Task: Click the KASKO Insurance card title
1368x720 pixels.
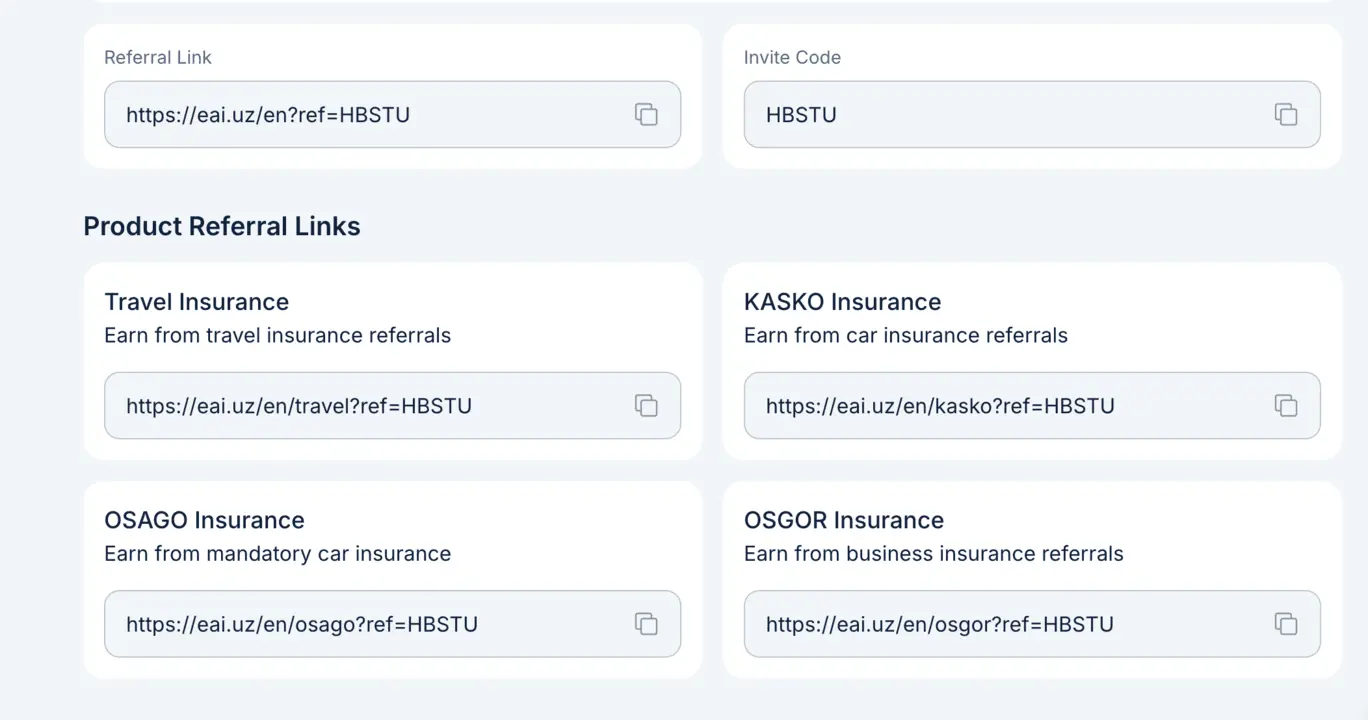Action: (x=842, y=302)
